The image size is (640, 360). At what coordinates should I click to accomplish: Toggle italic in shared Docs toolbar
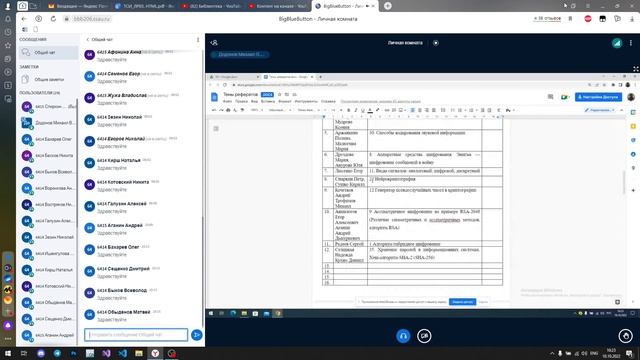[x=356, y=110]
